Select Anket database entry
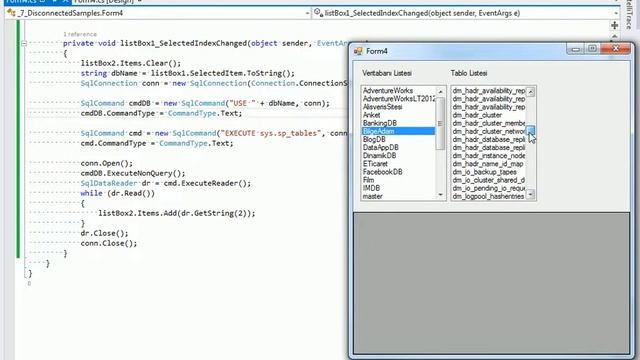The height and width of the screenshot is (360, 640). [x=398, y=115]
